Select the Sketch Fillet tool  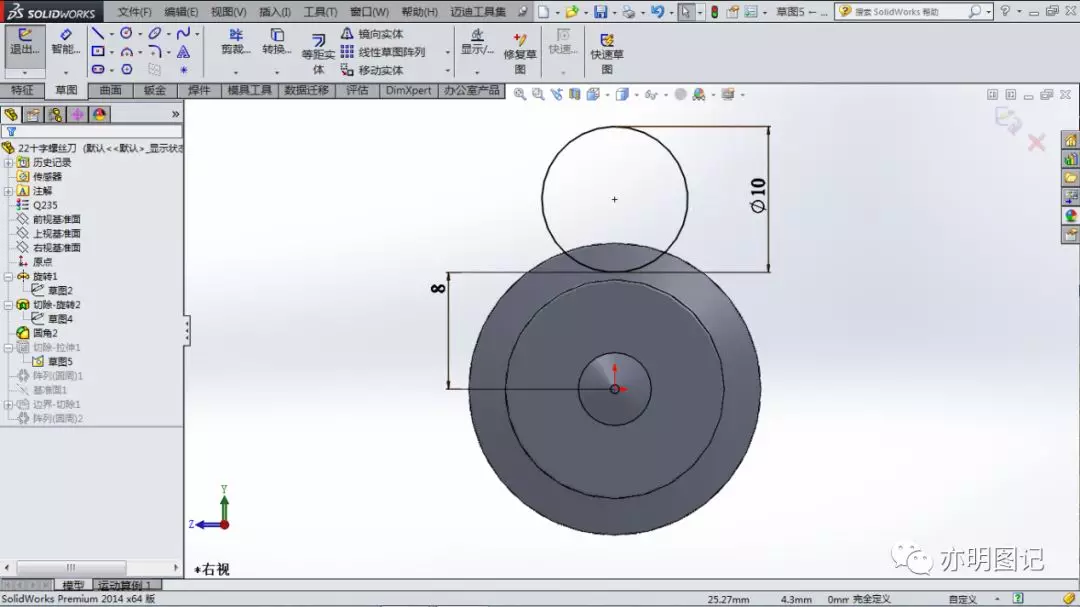(x=154, y=52)
